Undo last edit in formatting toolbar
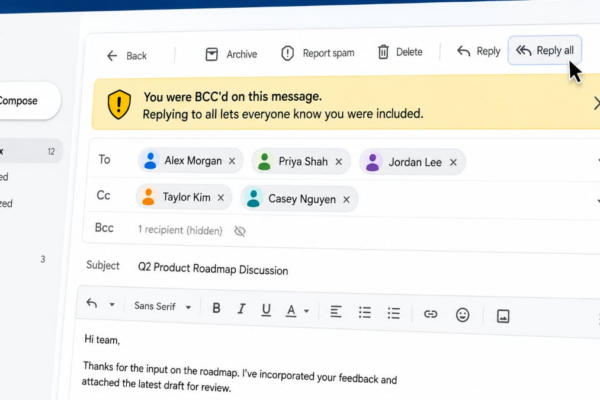 (92, 304)
